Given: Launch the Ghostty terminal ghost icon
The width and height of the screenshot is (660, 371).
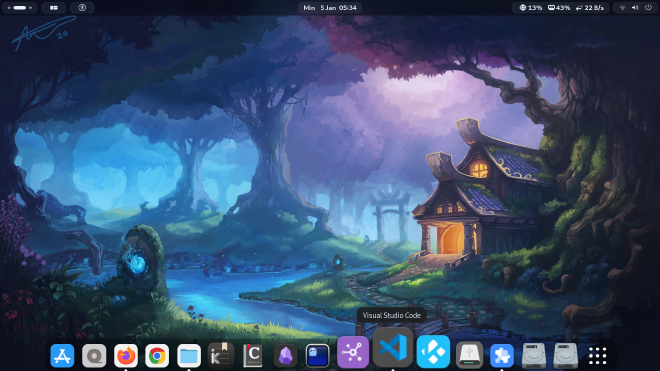Looking at the screenshot, I should (317, 355).
